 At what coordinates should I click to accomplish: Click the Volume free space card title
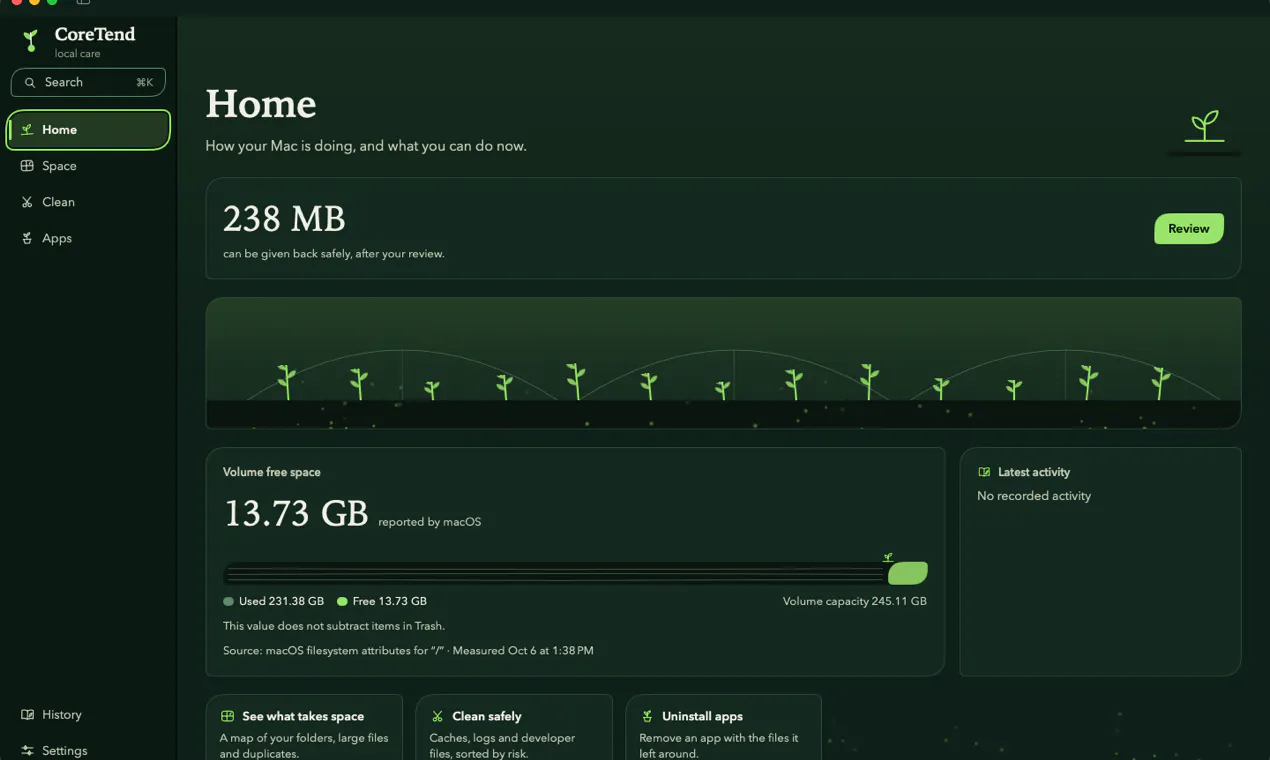click(x=272, y=472)
